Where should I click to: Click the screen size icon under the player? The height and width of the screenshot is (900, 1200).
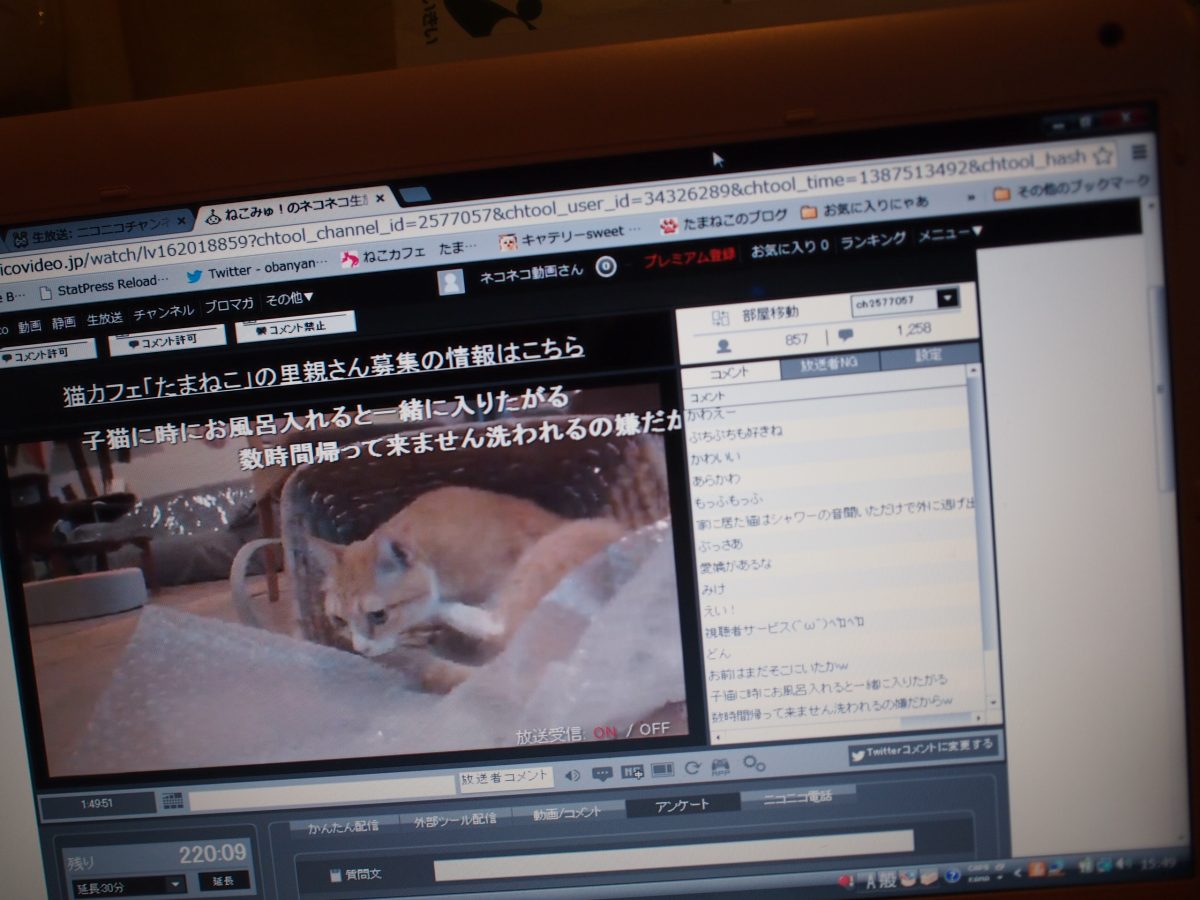662,770
